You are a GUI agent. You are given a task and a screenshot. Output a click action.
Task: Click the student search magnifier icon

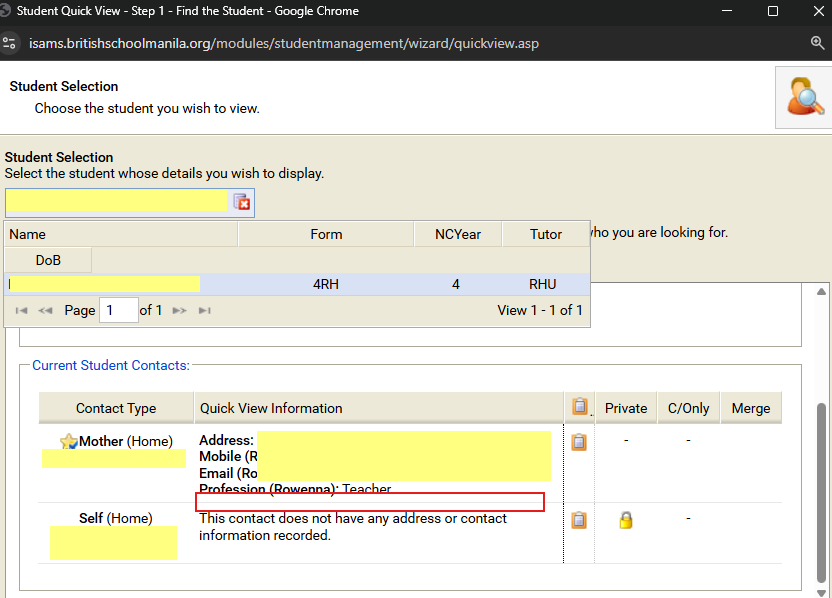click(x=804, y=97)
